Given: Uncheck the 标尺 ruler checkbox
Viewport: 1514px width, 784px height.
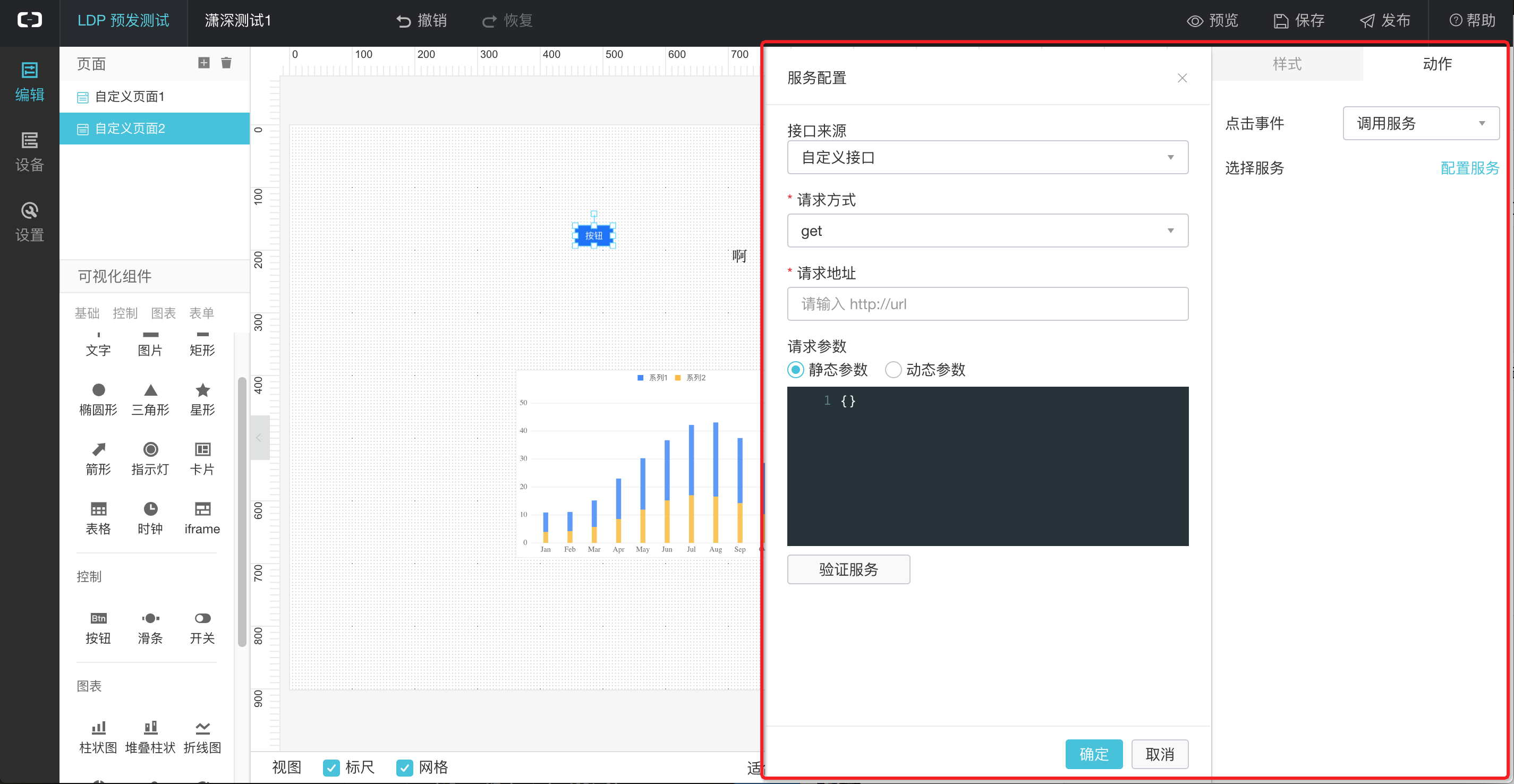Looking at the screenshot, I should (x=331, y=768).
